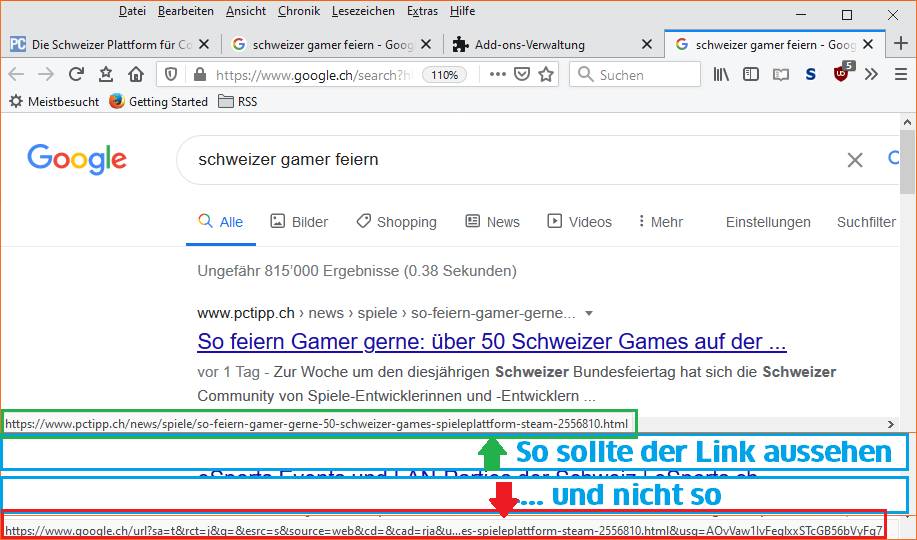
Task: Open Suchfilter tools
Action: pos(866,222)
